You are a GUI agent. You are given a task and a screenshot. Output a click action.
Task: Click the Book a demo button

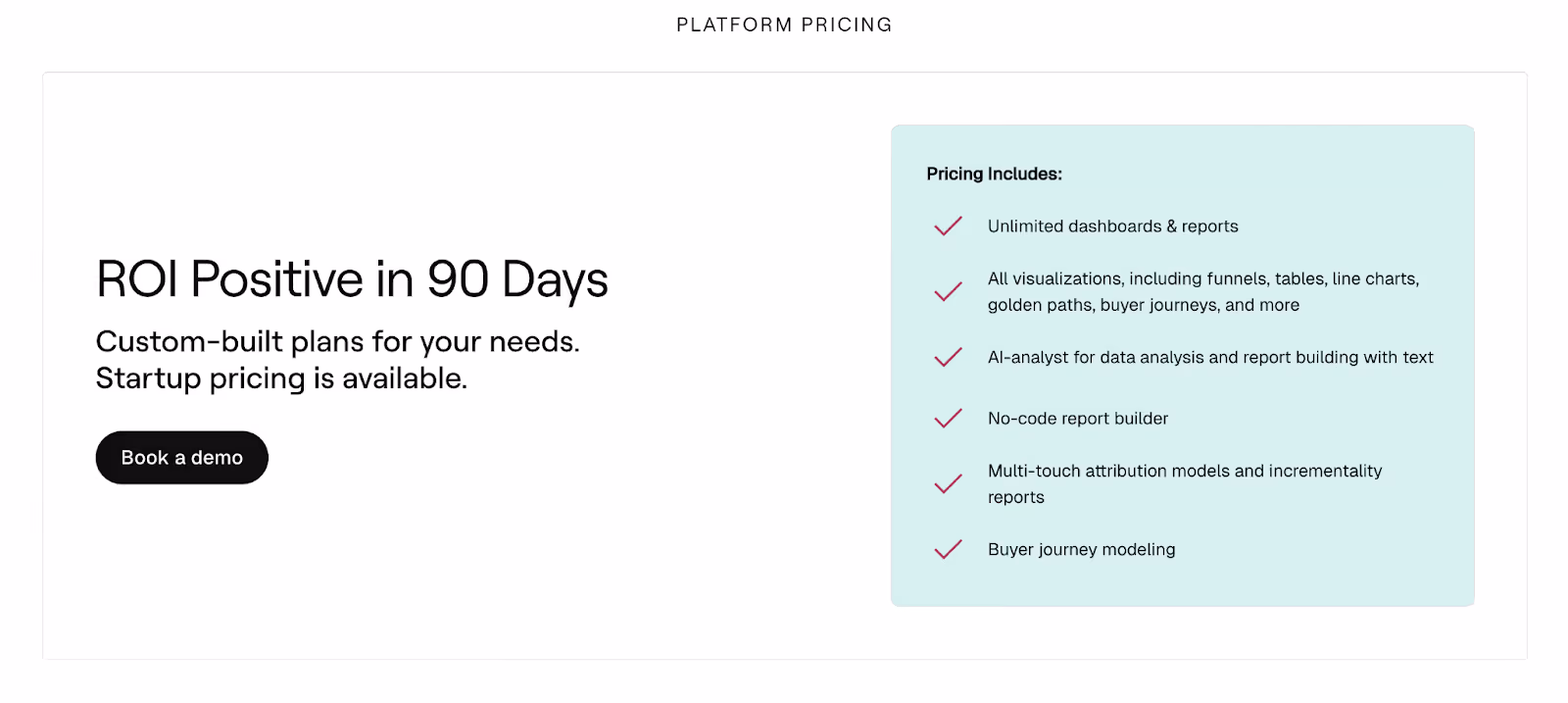[181, 458]
